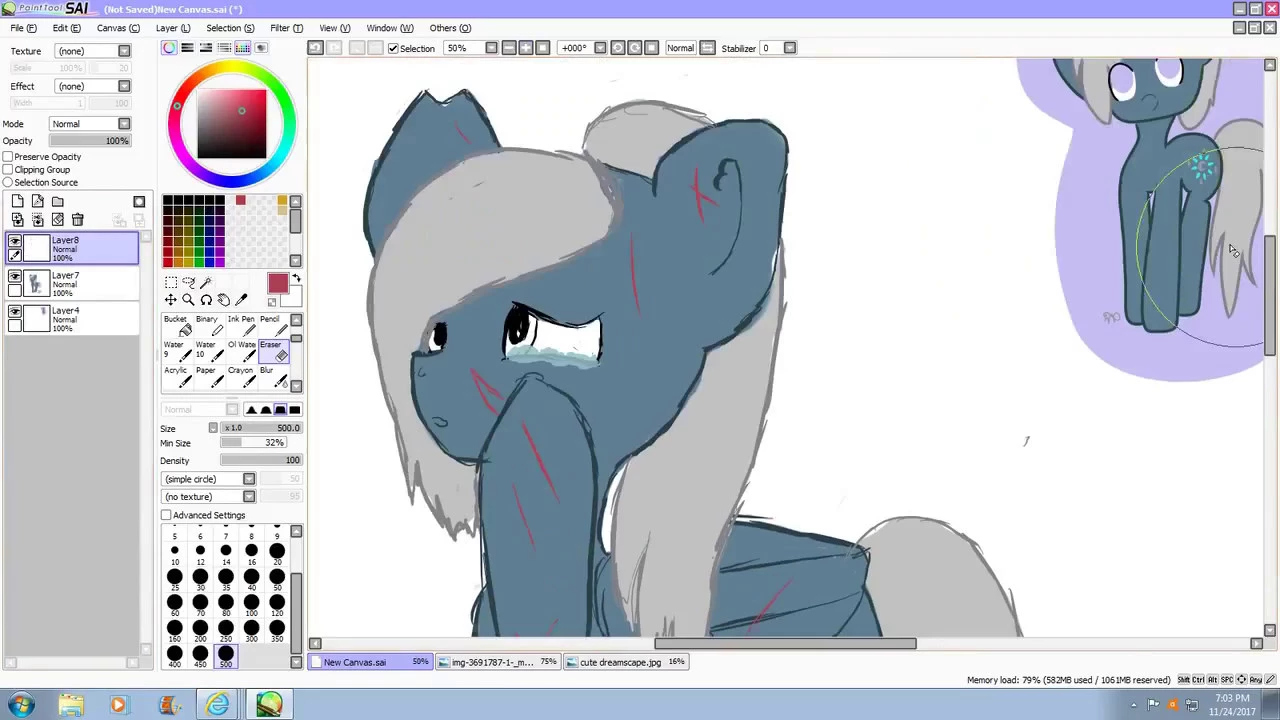
Task: Select the Pencil tool
Action: tap(272, 325)
